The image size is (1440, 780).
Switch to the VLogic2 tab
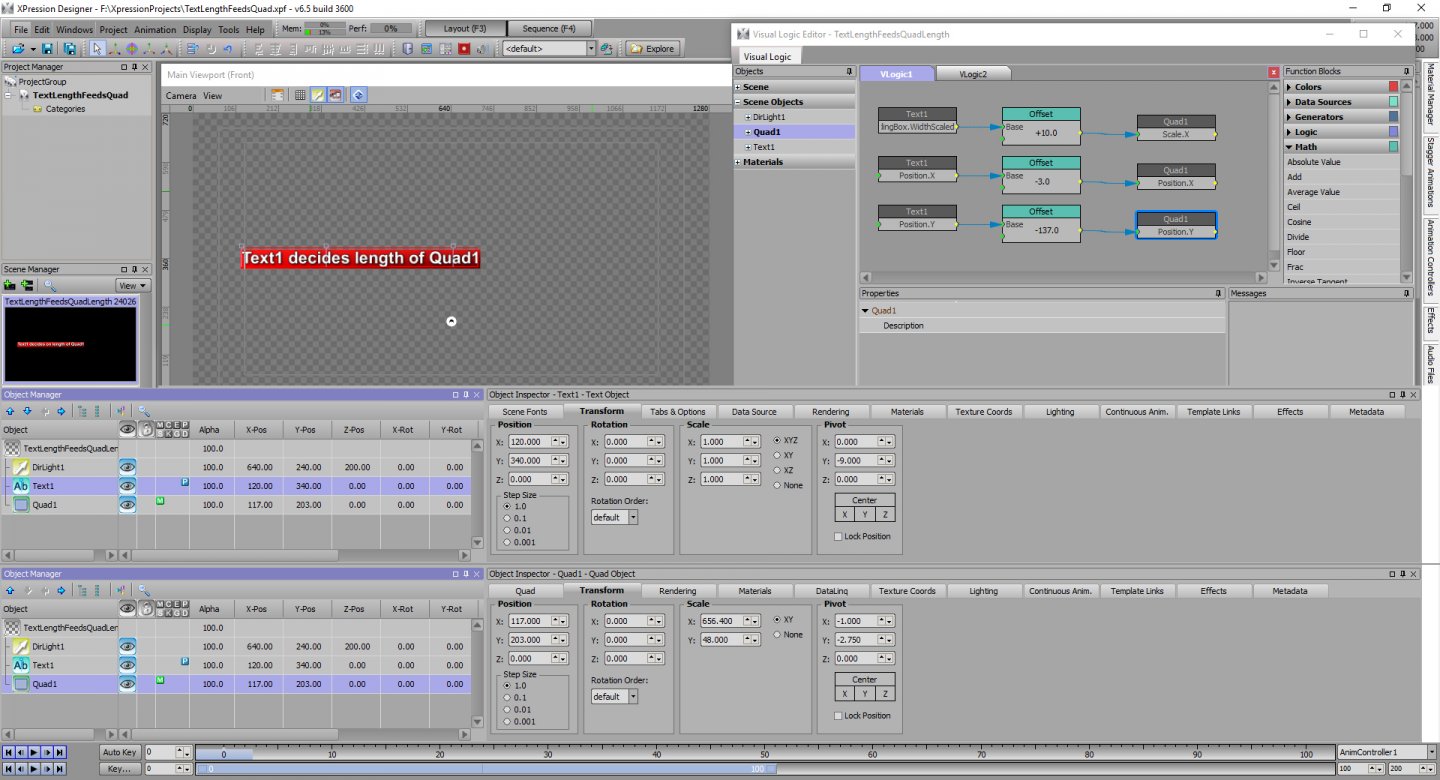tap(972, 74)
